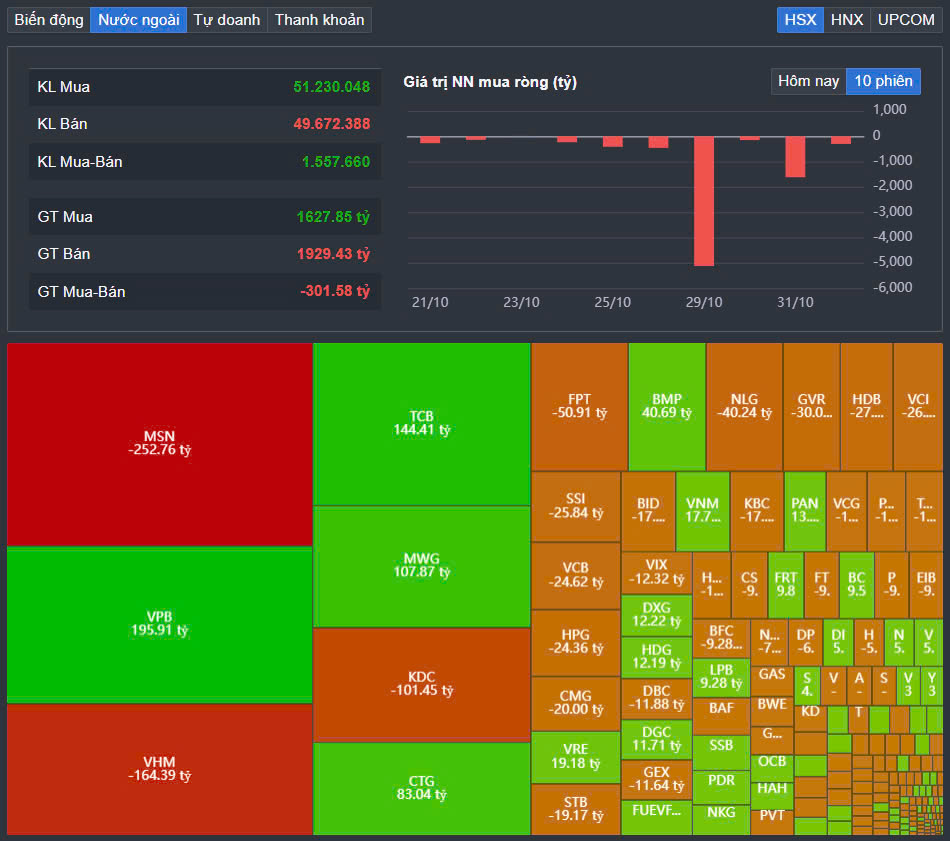Click the KDC -101.45 tỷ tile
This screenshot has height=841, width=950.
point(422,684)
